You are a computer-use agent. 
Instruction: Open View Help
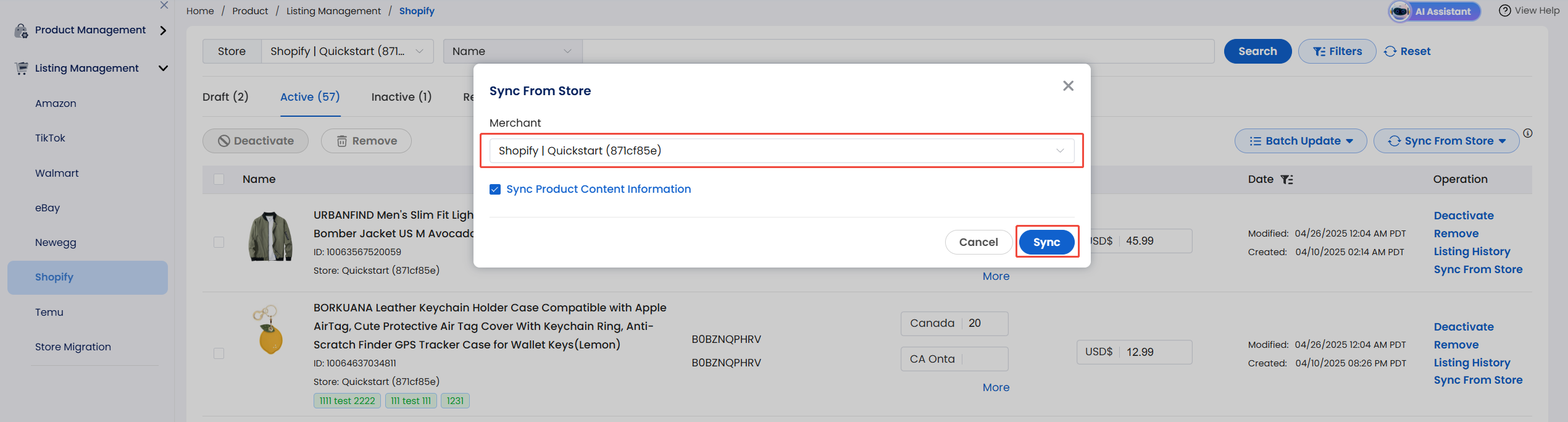(1529, 11)
